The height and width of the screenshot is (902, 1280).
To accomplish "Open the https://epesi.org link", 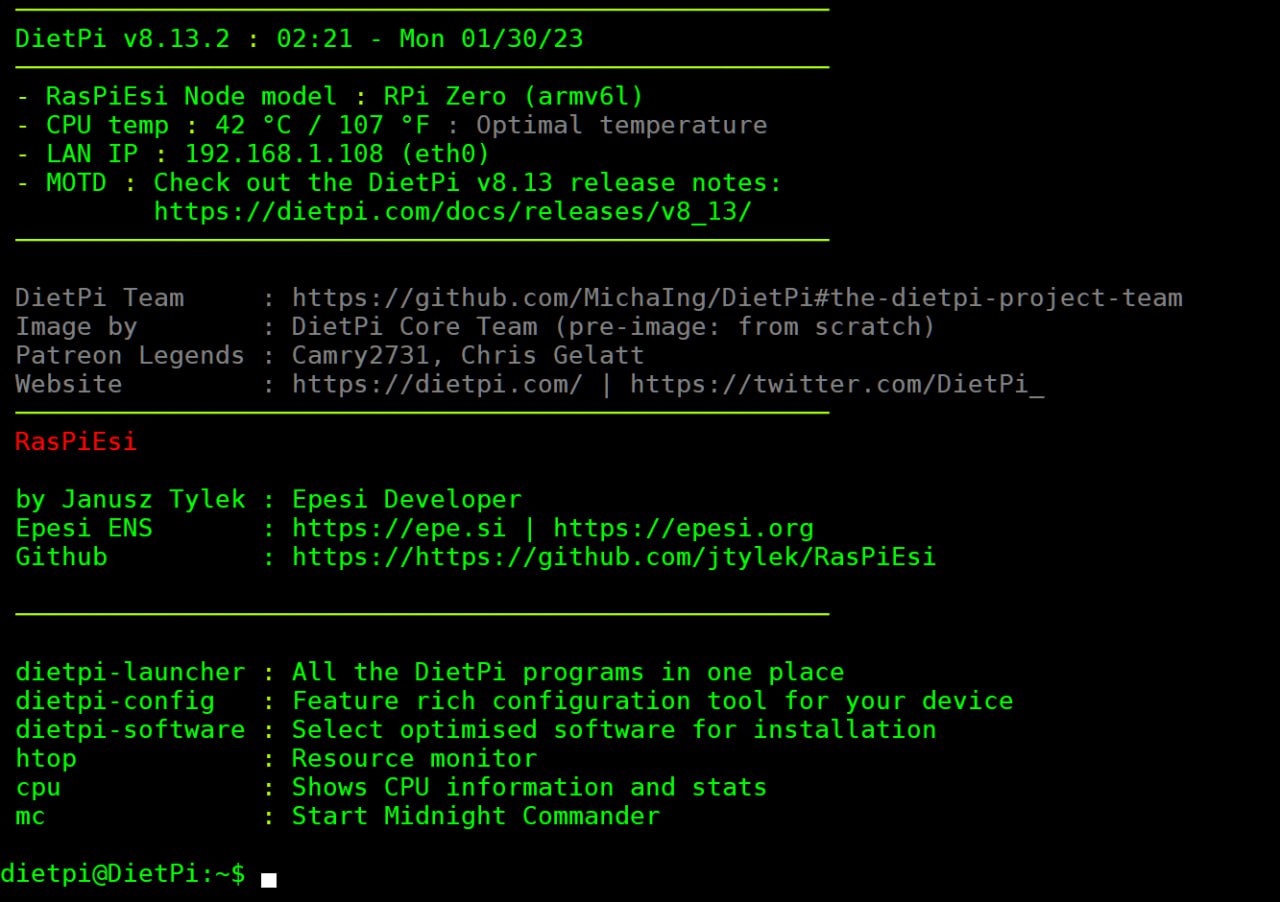I will [x=683, y=528].
